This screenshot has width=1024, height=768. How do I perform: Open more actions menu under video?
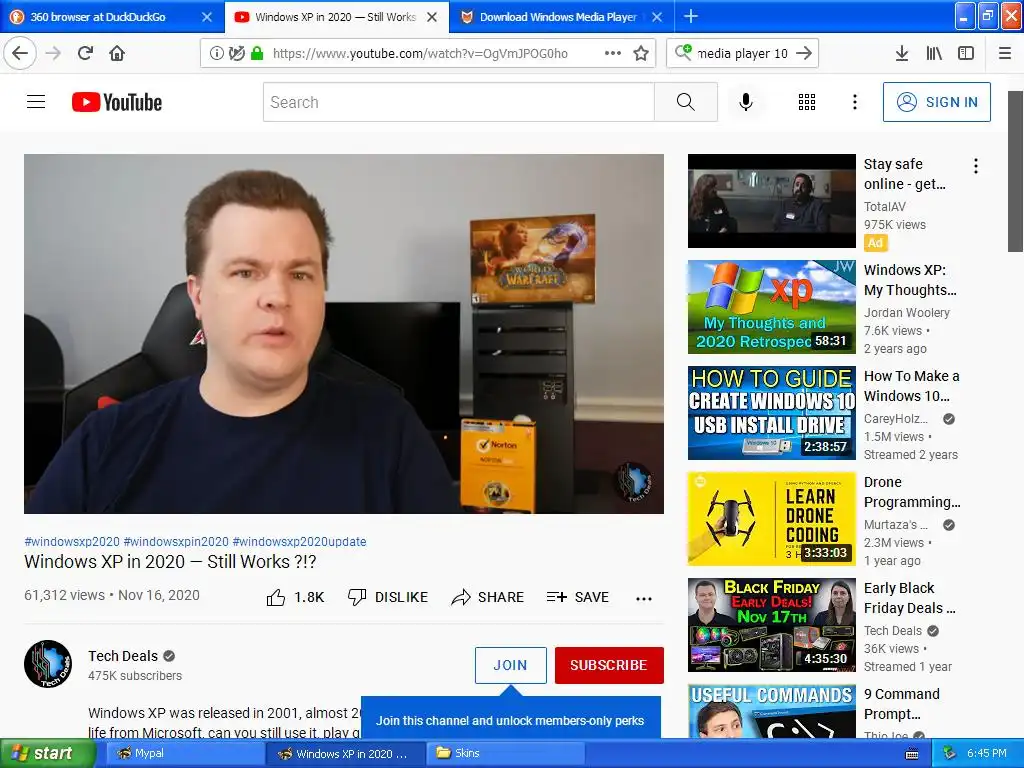[644, 598]
